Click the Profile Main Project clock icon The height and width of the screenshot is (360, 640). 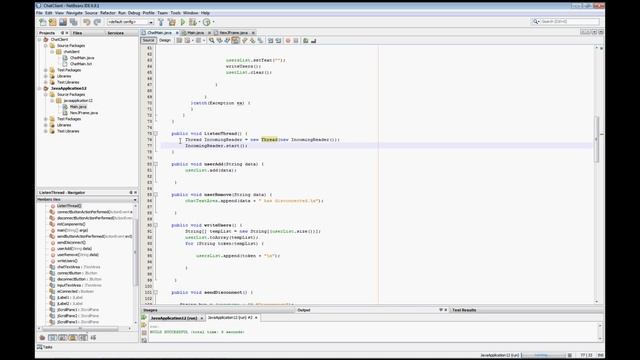click(x=207, y=22)
